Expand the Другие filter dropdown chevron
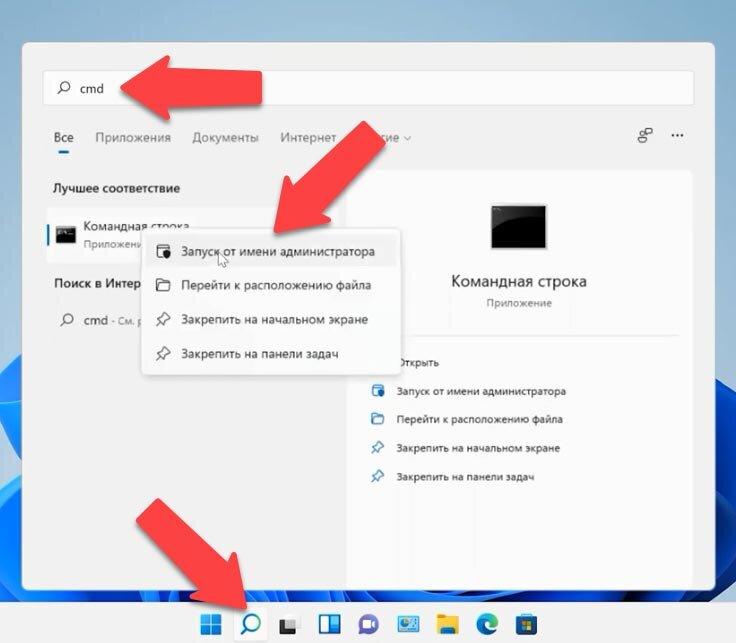The image size is (736, 643). click(407, 138)
